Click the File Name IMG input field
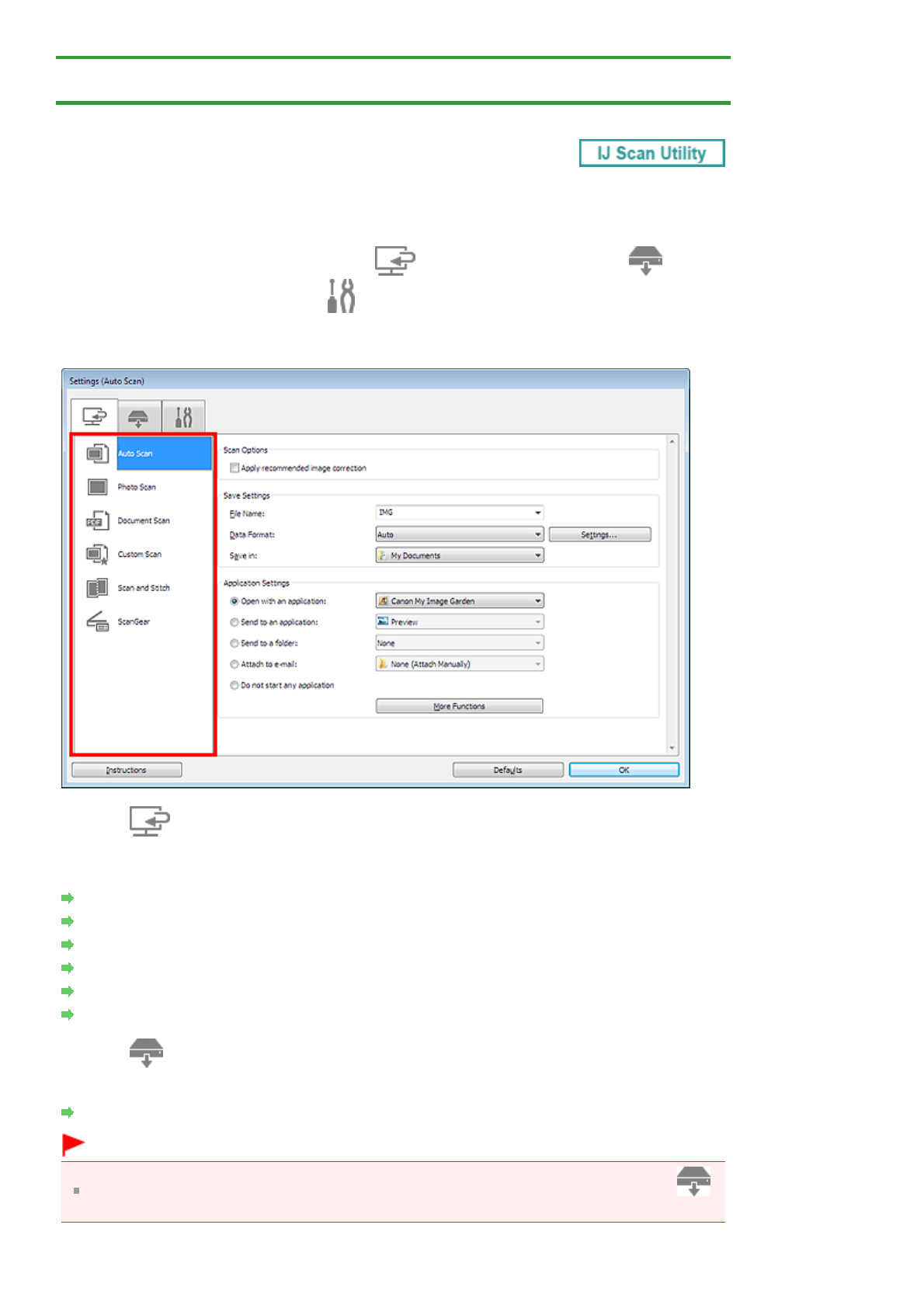This screenshot has width=924, height=1308. (453, 513)
